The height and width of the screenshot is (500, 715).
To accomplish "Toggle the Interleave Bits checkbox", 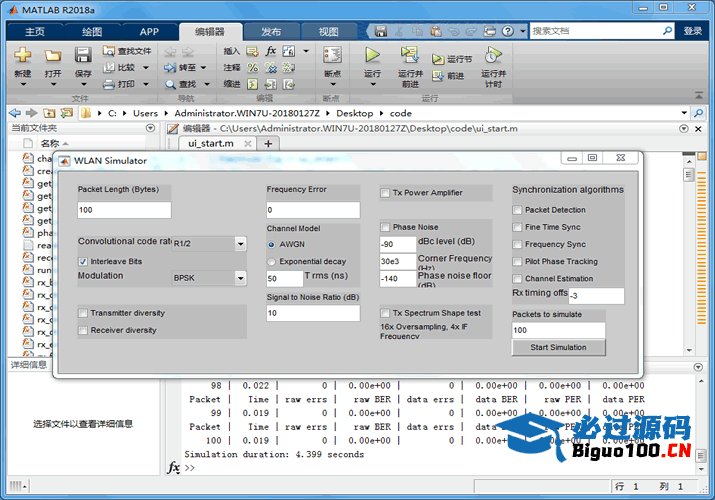I will point(83,262).
